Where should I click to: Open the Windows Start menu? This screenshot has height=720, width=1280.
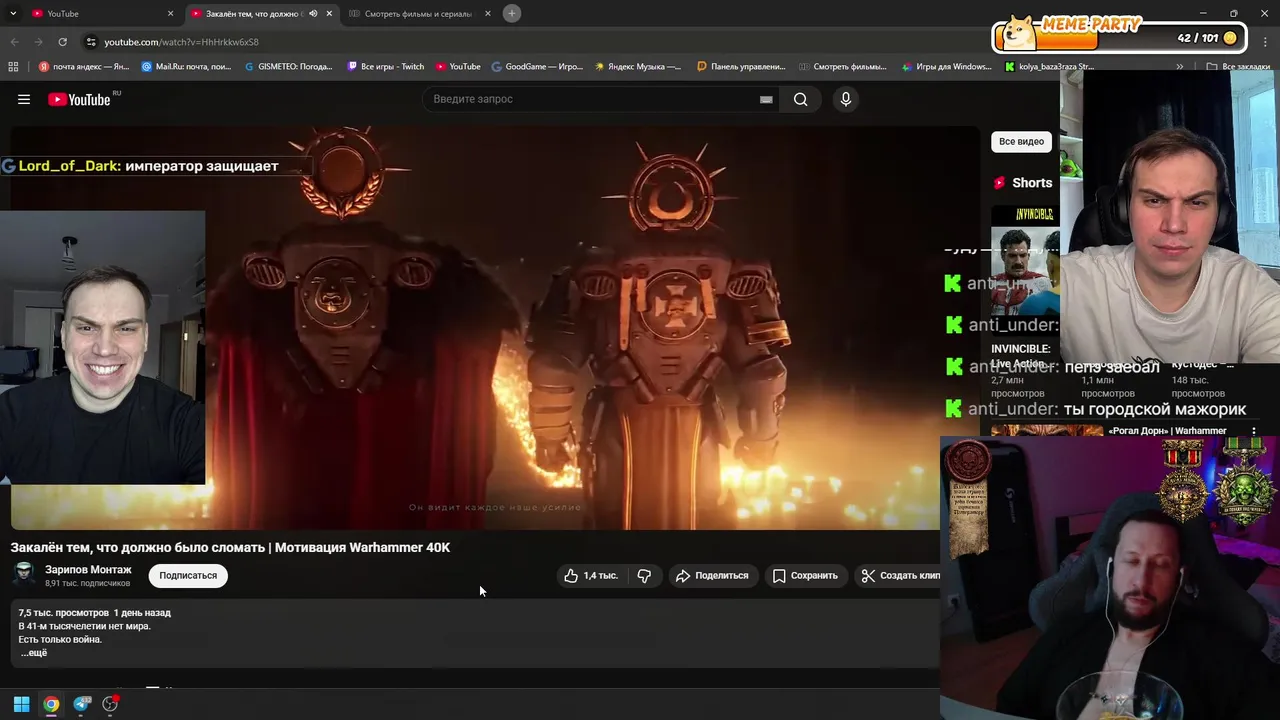pos(21,704)
